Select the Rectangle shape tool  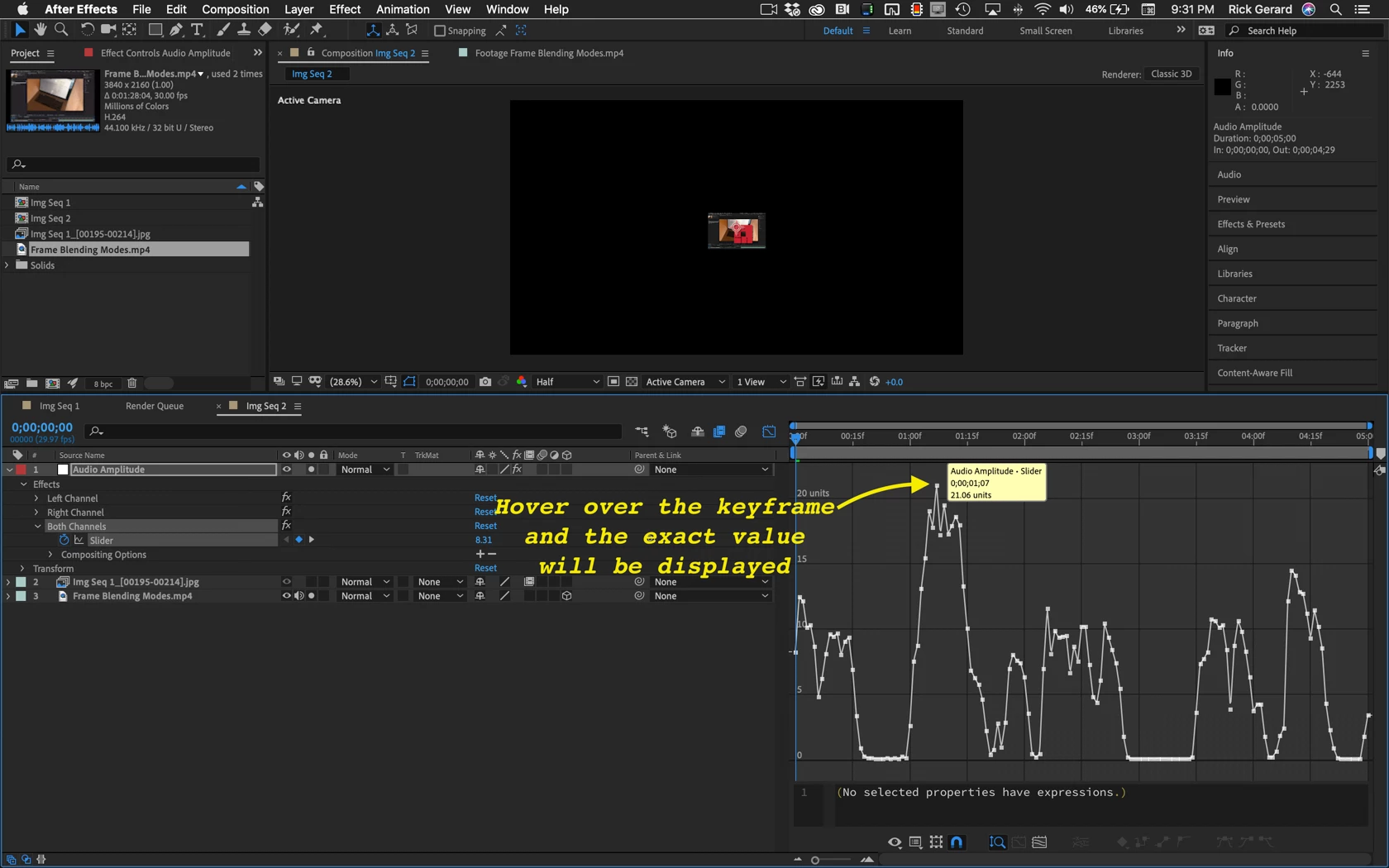(x=155, y=30)
